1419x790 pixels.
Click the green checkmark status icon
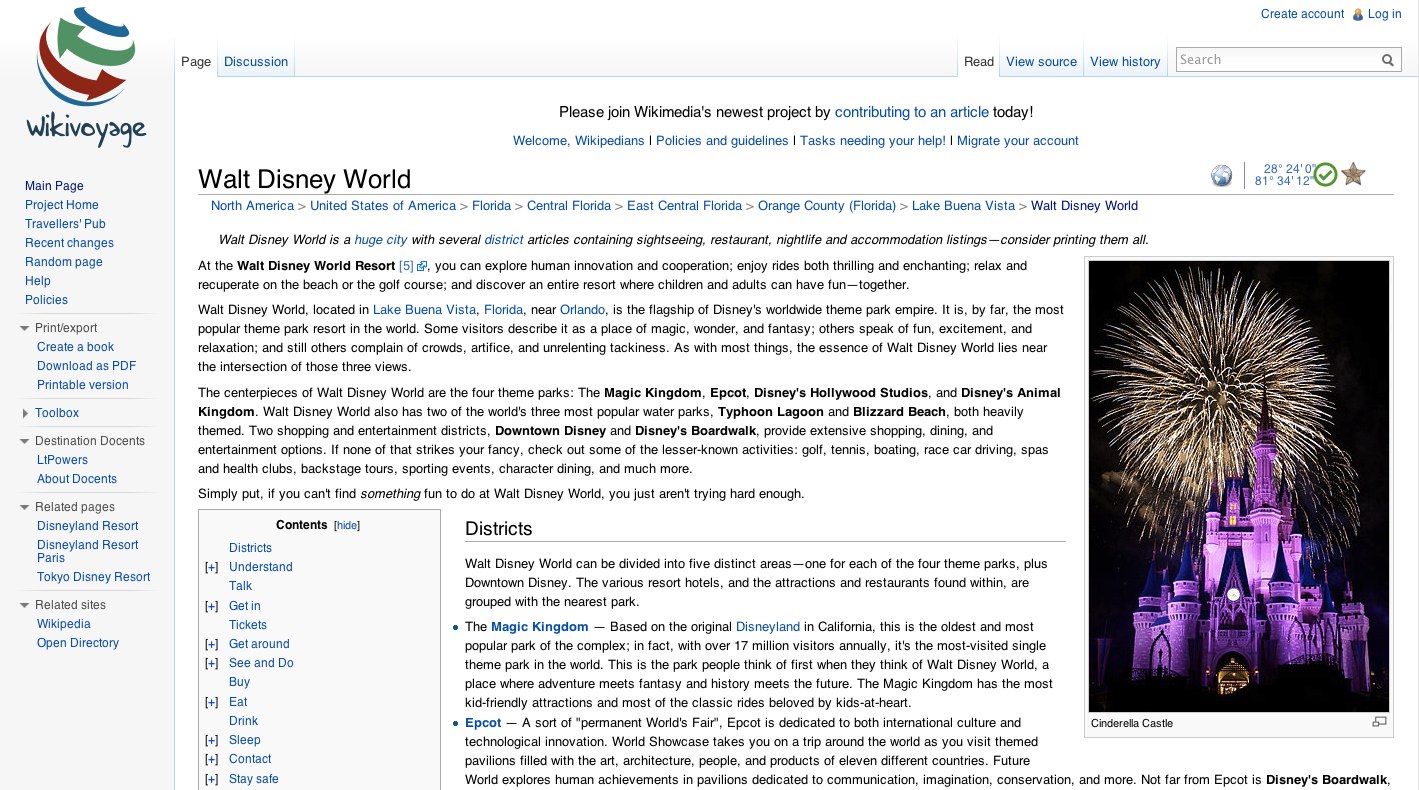click(x=1325, y=175)
